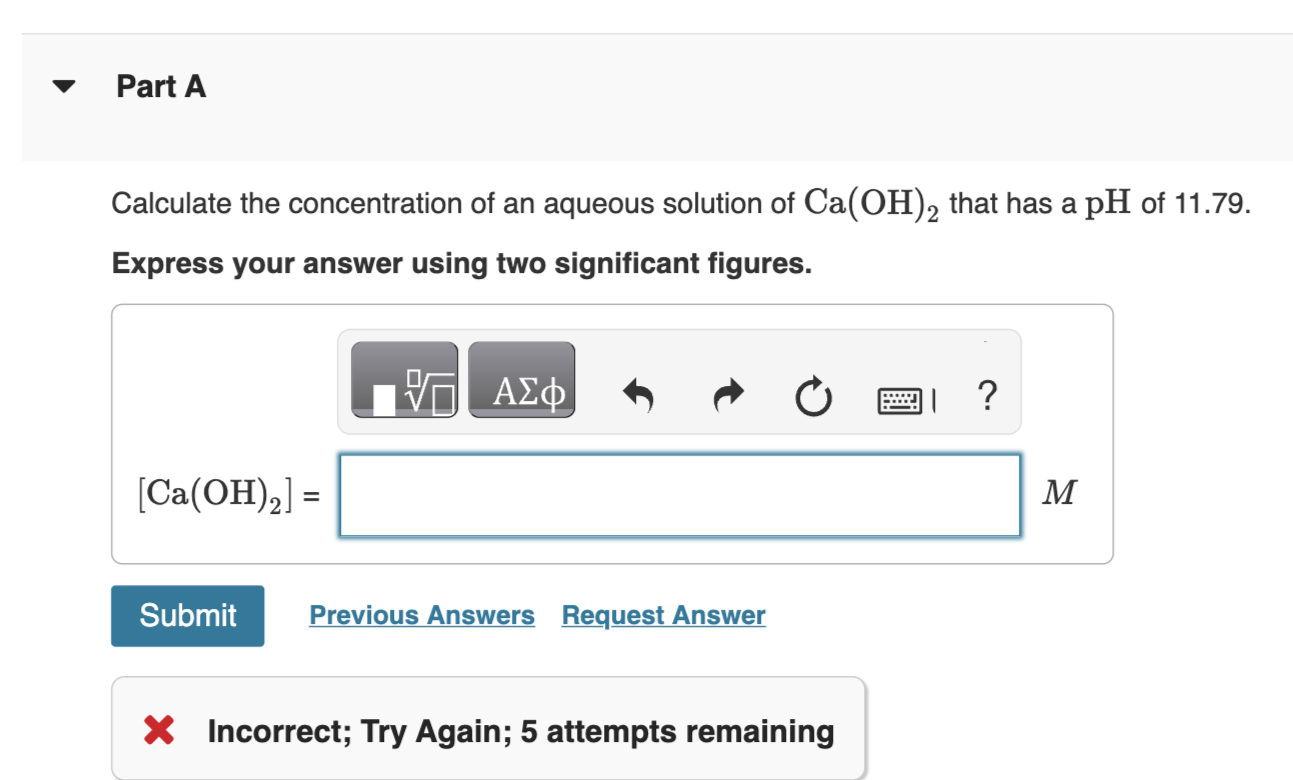Screen dimensions: 1293x780
Task: Undo the last equation edit
Action: pos(638,395)
